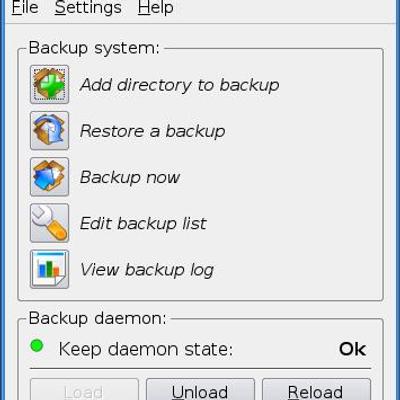Select the View backup log text
Image resolution: width=400 pixels, height=400 pixels.
pos(147,270)
